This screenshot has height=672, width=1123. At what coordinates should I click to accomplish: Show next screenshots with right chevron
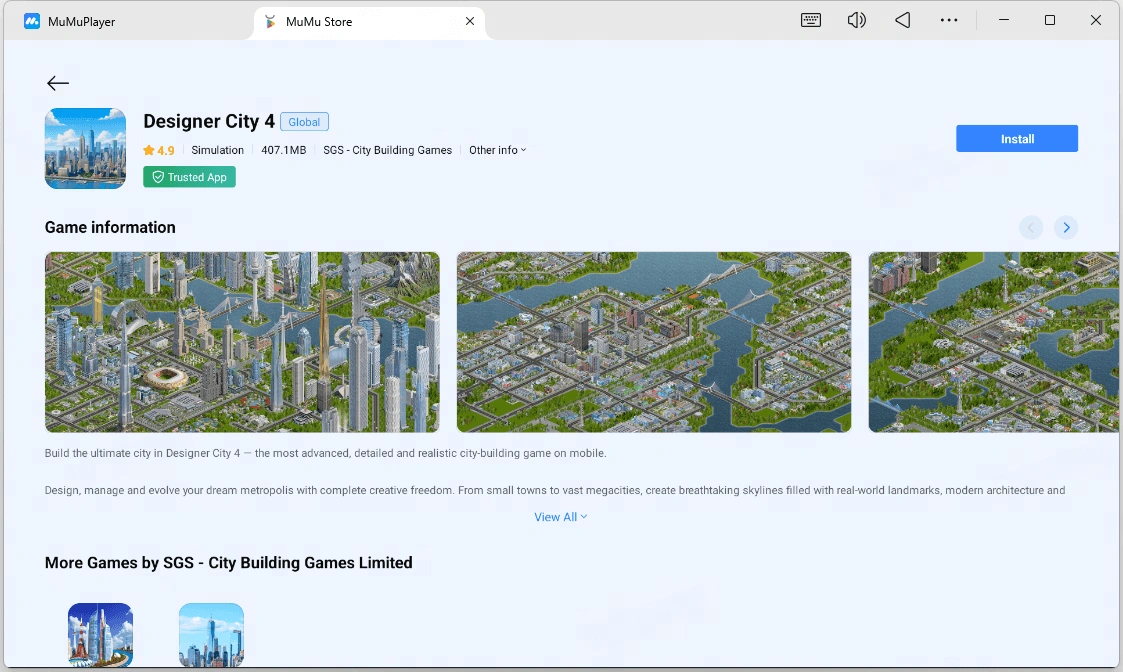point(1066,228)
